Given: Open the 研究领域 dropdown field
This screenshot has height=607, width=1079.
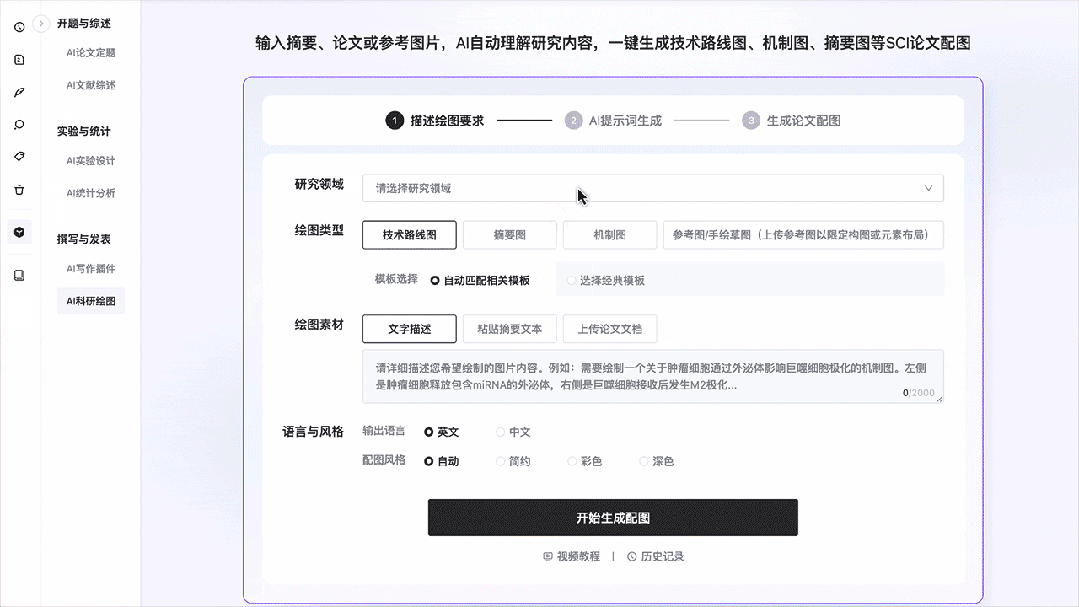Looking at the screenshot, I should [x=652, y=188].
